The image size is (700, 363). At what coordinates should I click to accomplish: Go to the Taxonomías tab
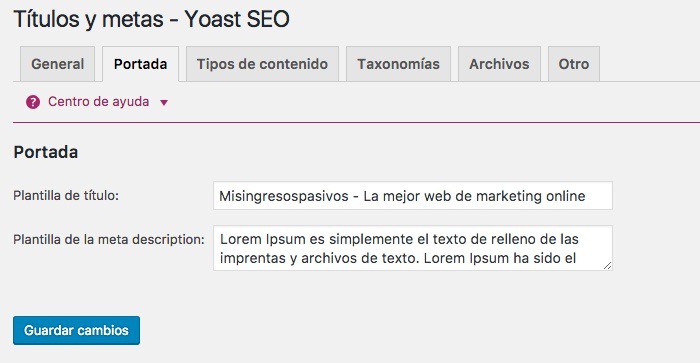click(x=398, y=64)
